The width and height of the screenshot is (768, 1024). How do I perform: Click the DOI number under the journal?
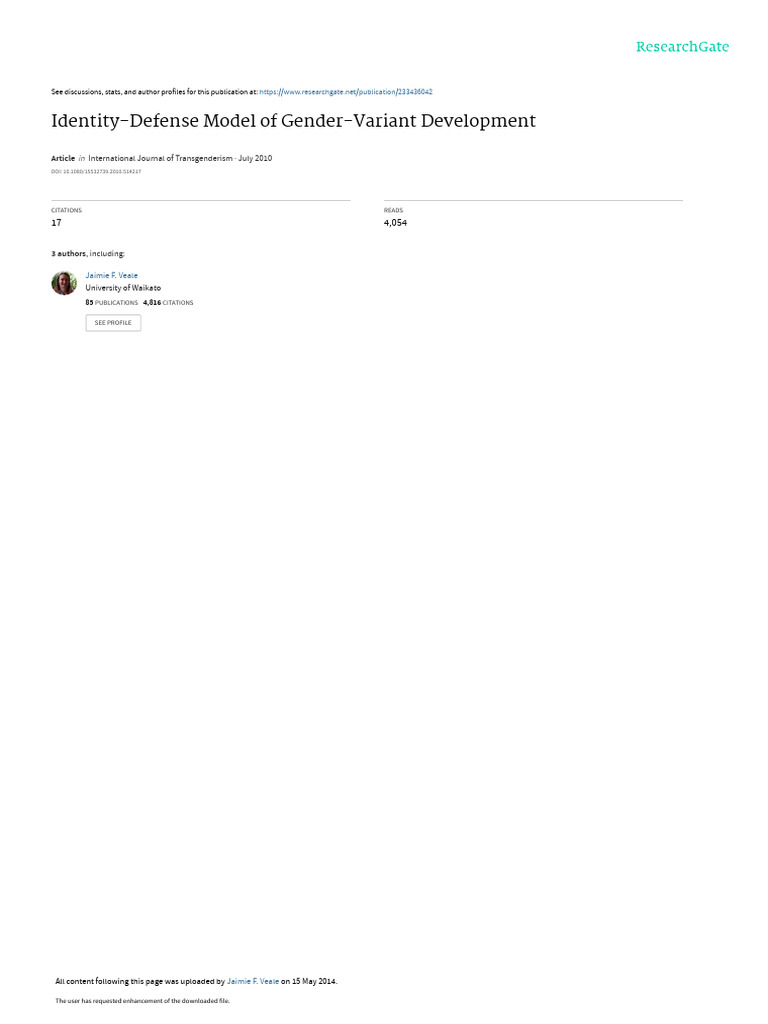click(96, 172)
